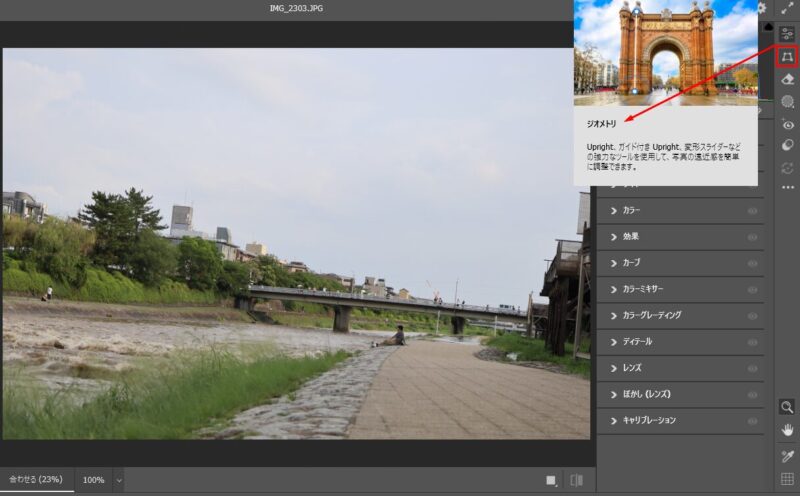Screen dimensions: 800x496
Task: Toggle before/after split view icon
Action: 576,480
